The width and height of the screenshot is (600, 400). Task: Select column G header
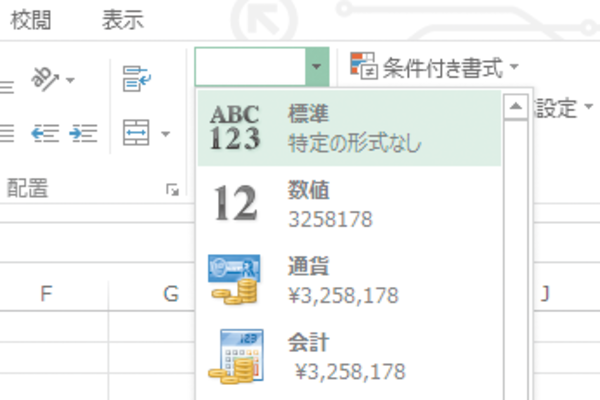pyautogui.click(x=171, y=294)
